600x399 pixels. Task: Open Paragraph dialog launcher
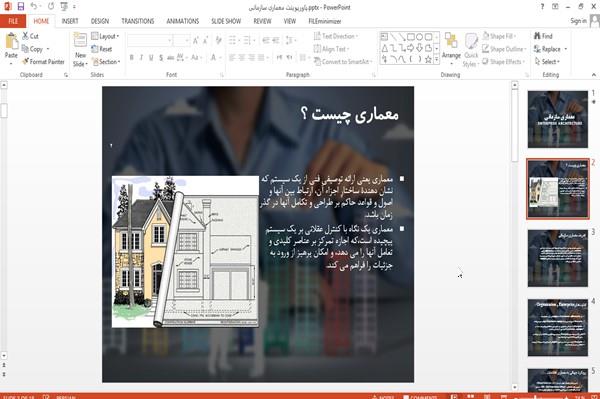click(374, 75)
